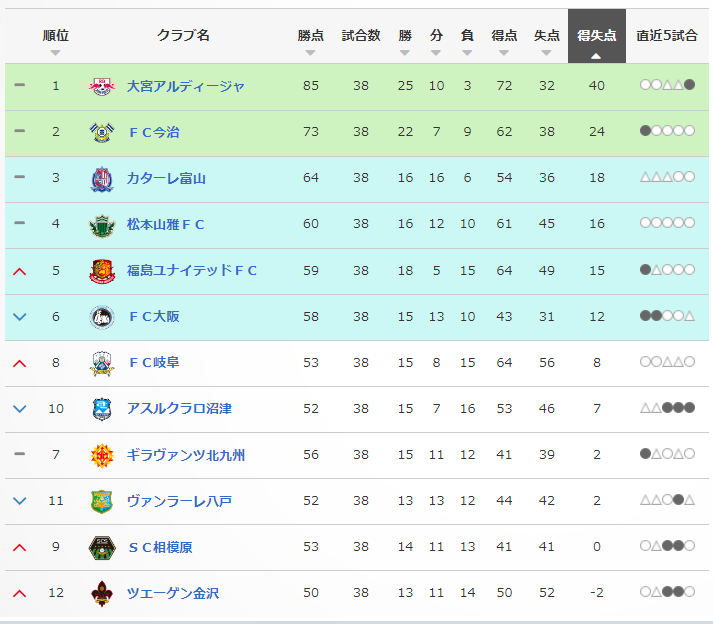Open the ヴァンラーレ八戸 club link
713x624 pixels.
click(x=179, y=501)
